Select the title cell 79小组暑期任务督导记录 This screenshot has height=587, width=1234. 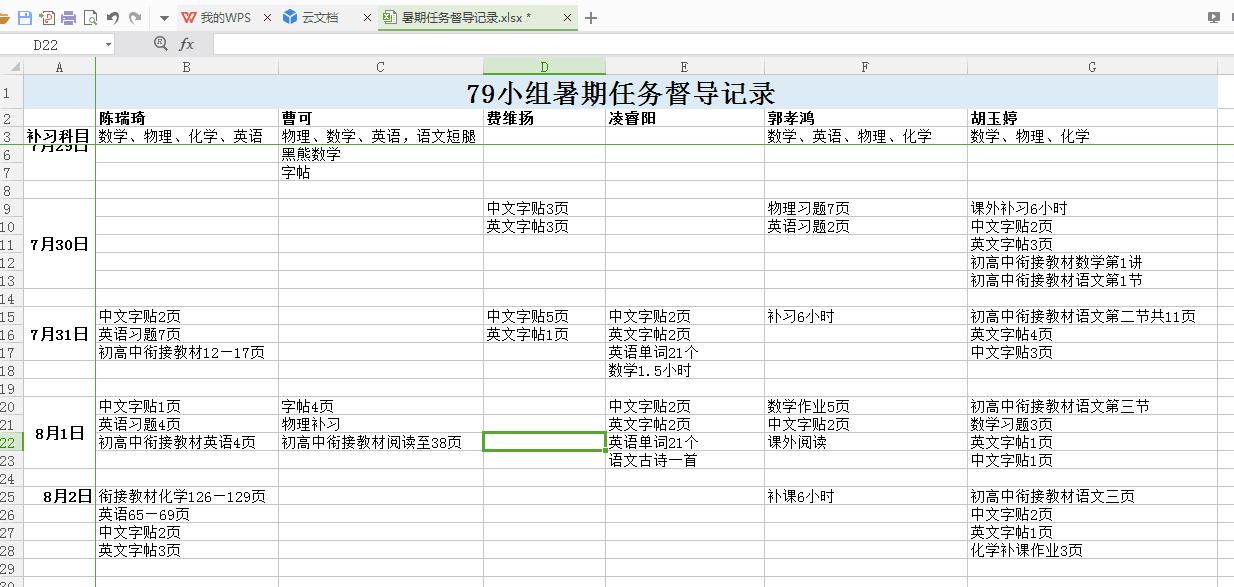pos(620,93)
